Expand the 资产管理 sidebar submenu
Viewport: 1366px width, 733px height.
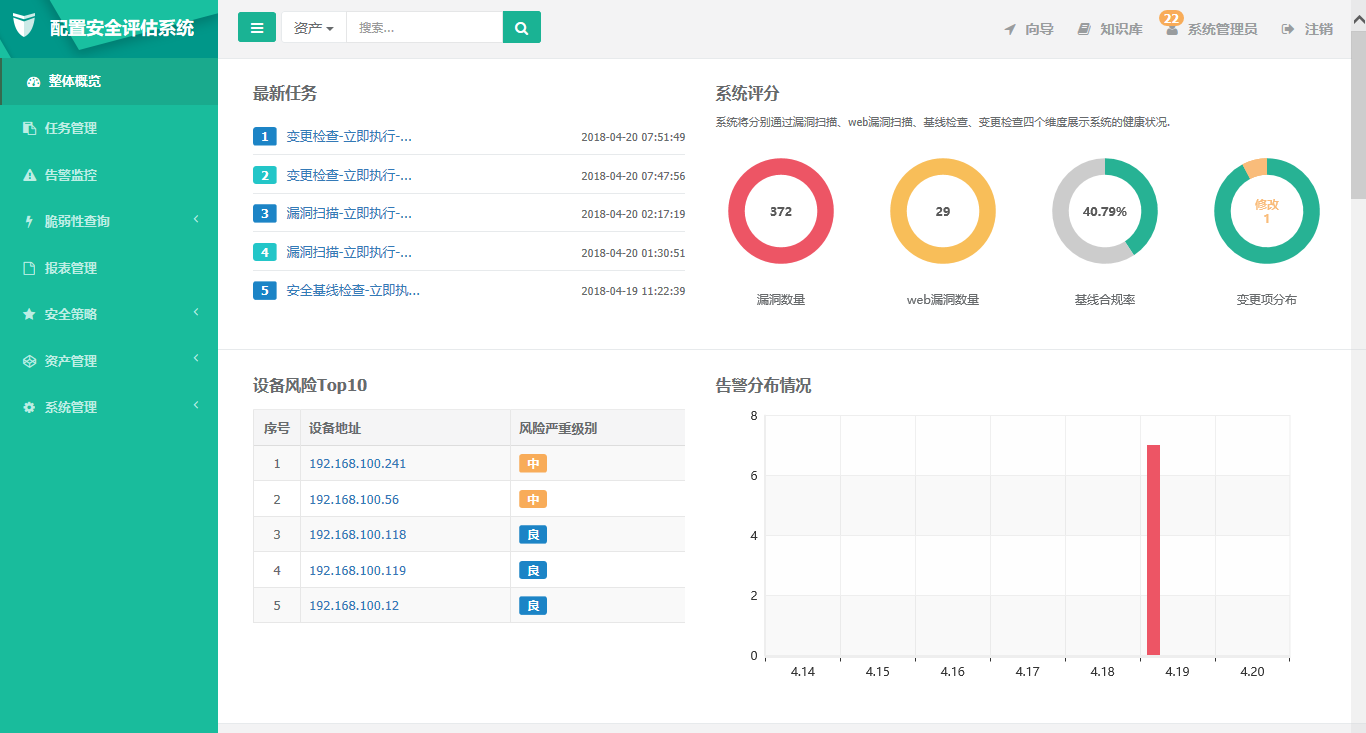click(x=196, y=359)
